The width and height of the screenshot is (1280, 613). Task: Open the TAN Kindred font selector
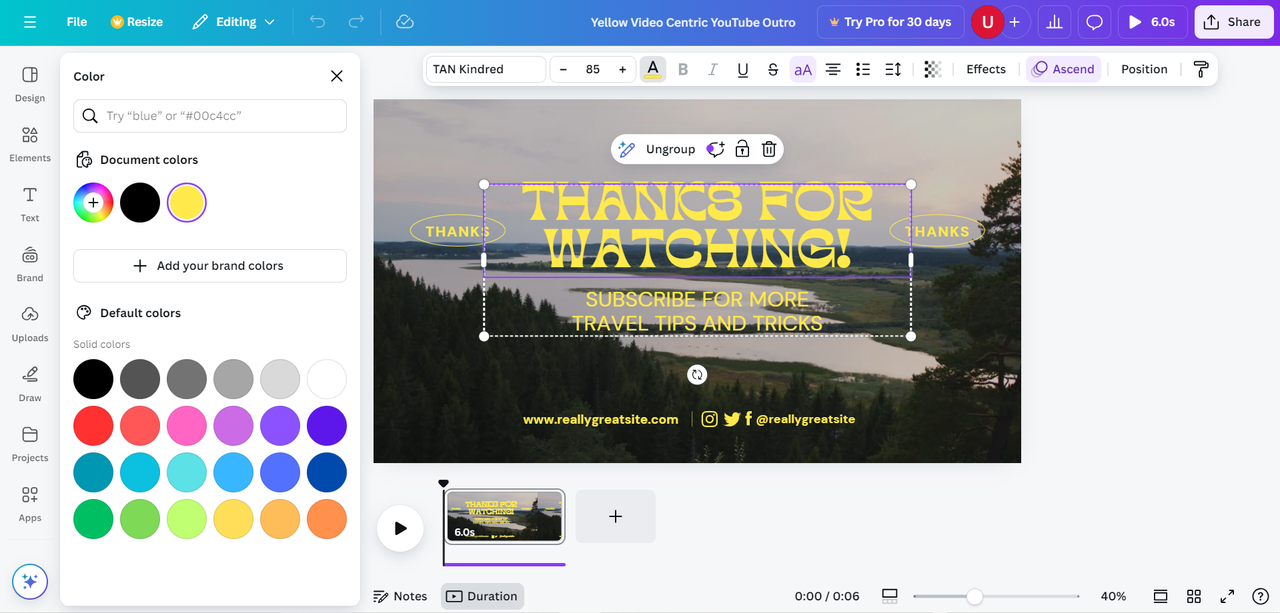[486, 69]
